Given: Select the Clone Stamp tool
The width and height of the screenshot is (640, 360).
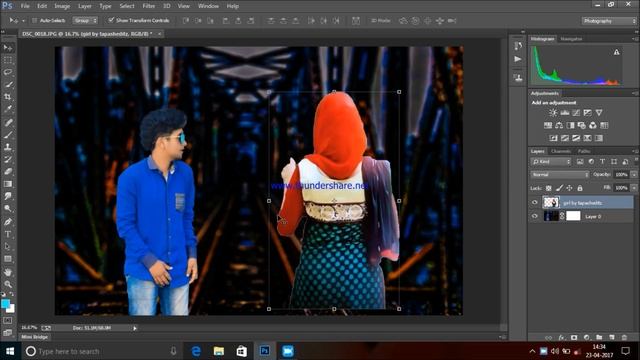Looking at the screenshot, I should 8,147.
